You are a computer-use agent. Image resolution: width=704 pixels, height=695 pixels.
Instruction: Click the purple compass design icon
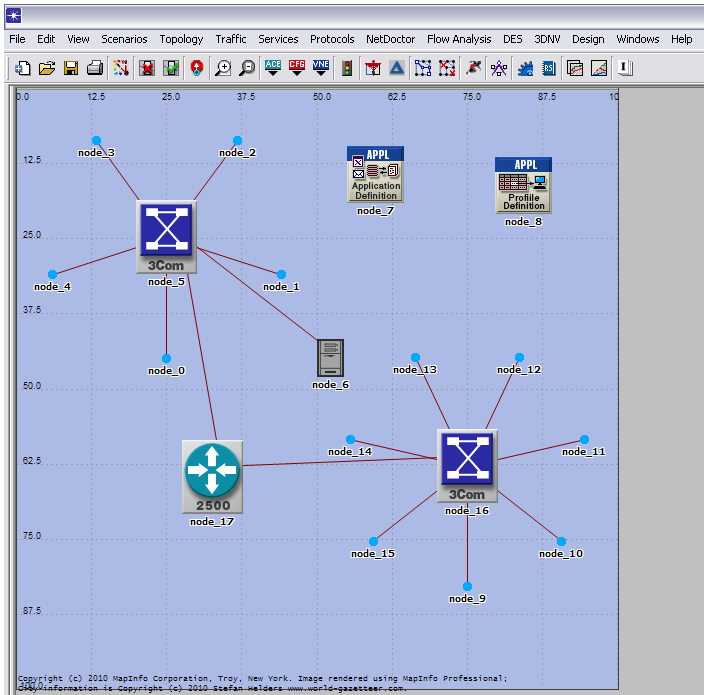(x=499, y=68)
